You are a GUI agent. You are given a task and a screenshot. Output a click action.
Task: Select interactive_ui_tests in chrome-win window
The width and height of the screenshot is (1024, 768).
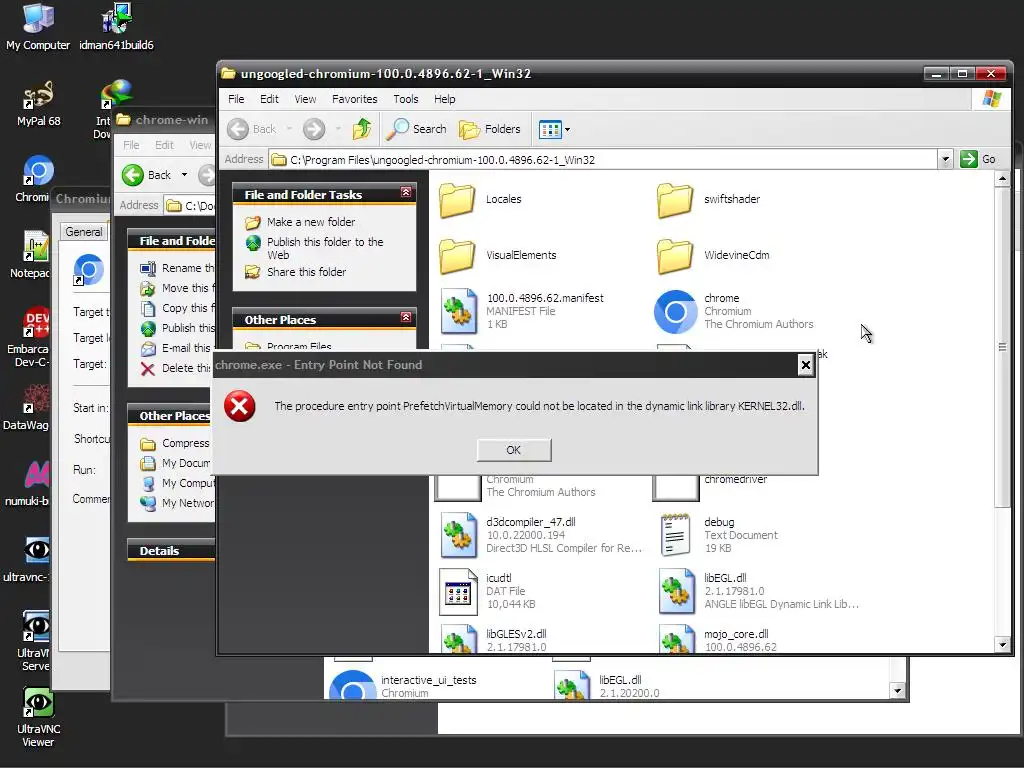click(x=404, y=686)
